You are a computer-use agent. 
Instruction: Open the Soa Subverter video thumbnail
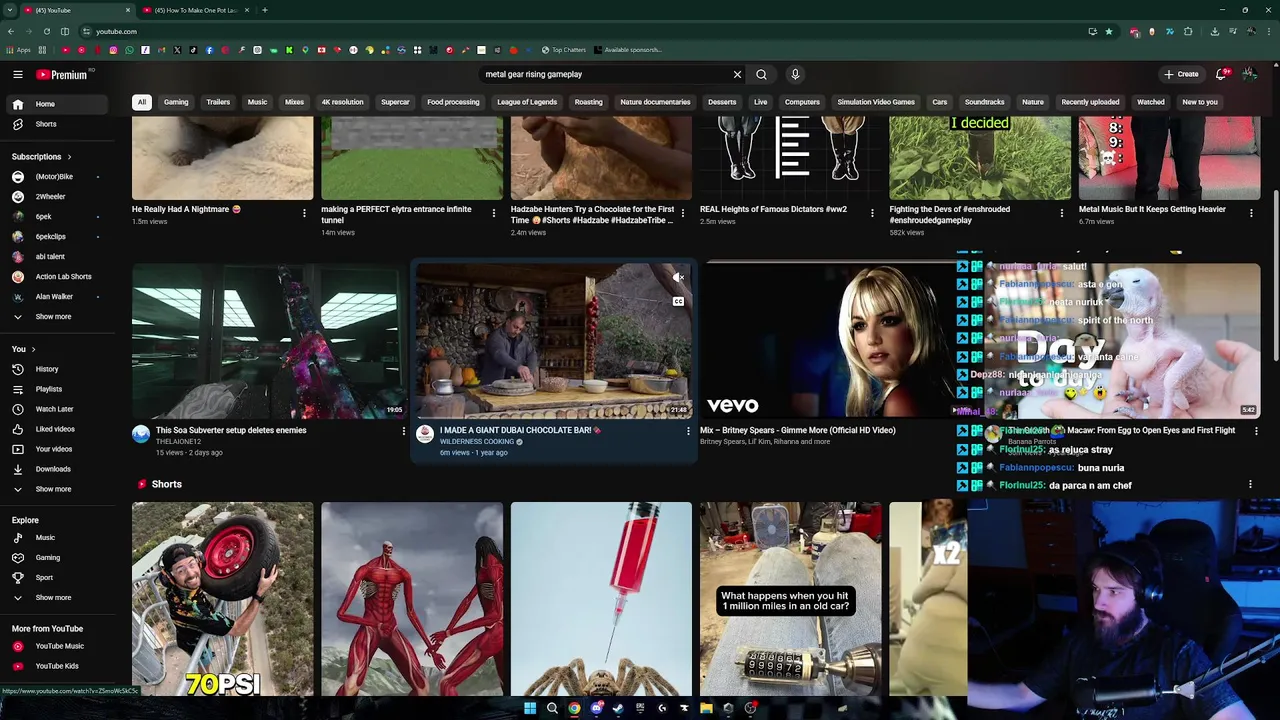tap(268, 340)
